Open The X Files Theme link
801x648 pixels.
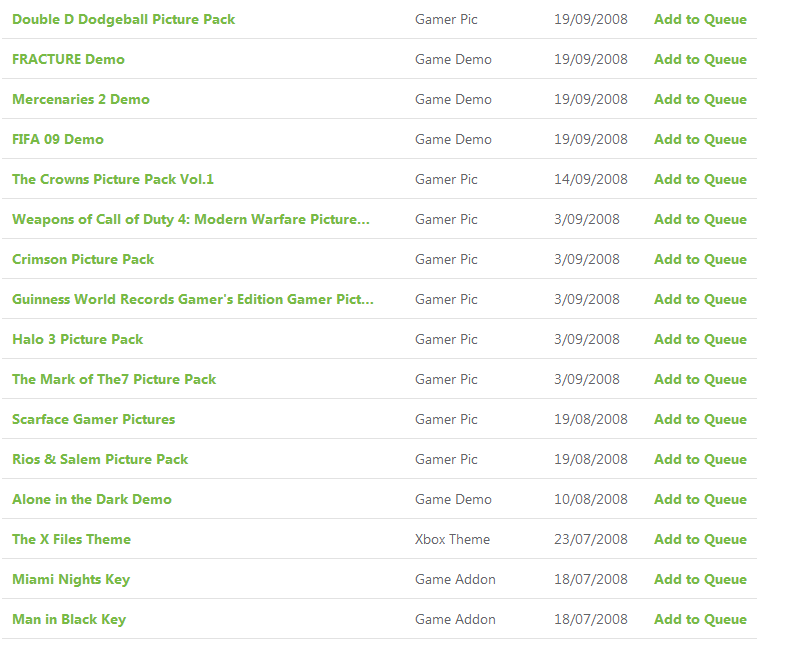[72, 539]
